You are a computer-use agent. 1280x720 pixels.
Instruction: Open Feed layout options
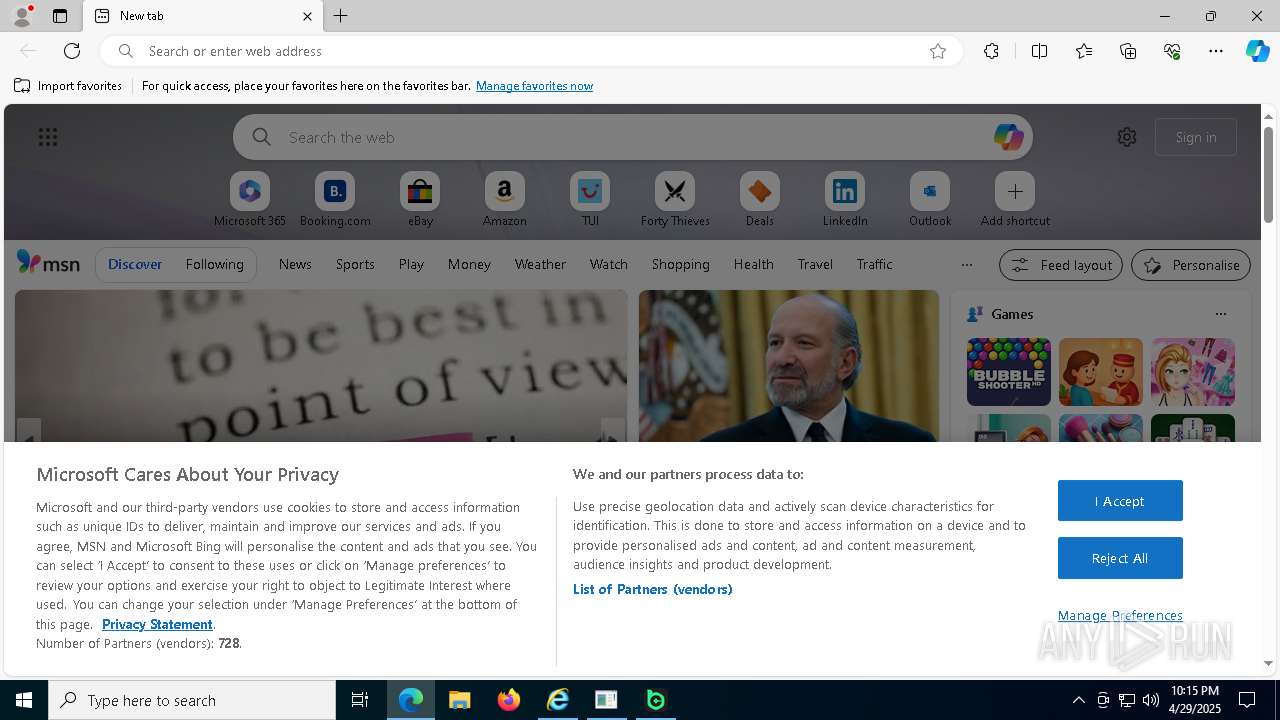coord(1060,265)
